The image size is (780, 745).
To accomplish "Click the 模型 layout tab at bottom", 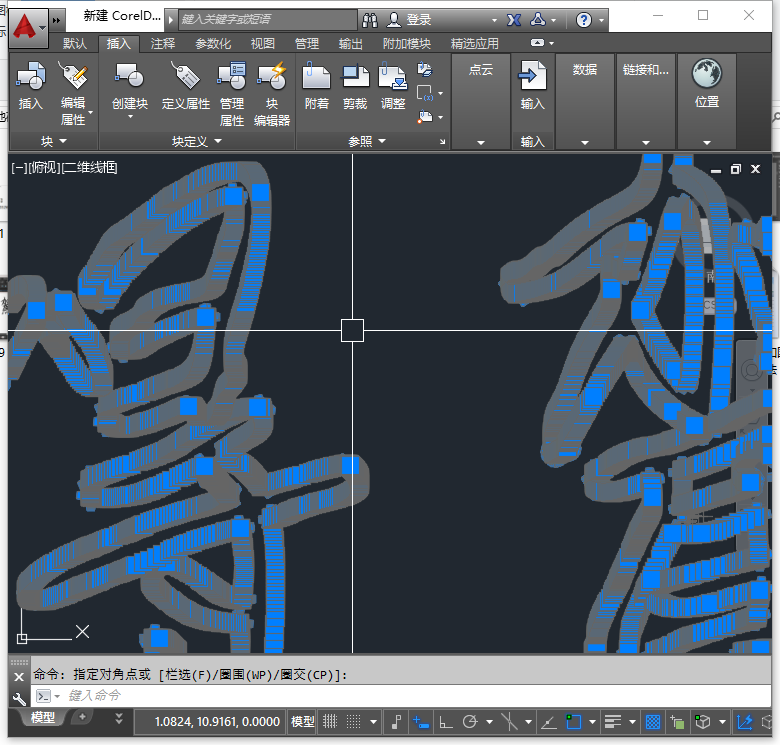I will 43,717.
